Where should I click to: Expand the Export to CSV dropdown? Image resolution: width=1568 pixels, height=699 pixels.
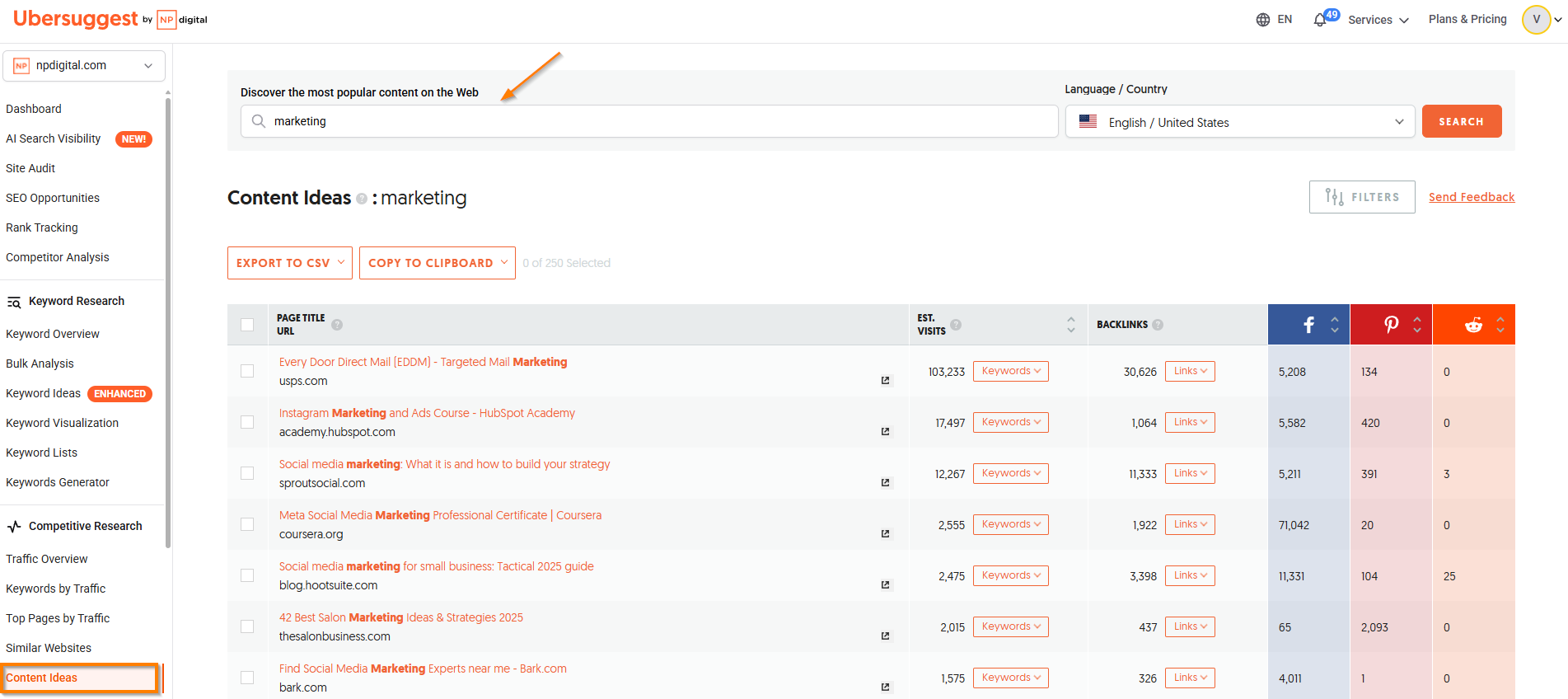click(x=290, y=263)
